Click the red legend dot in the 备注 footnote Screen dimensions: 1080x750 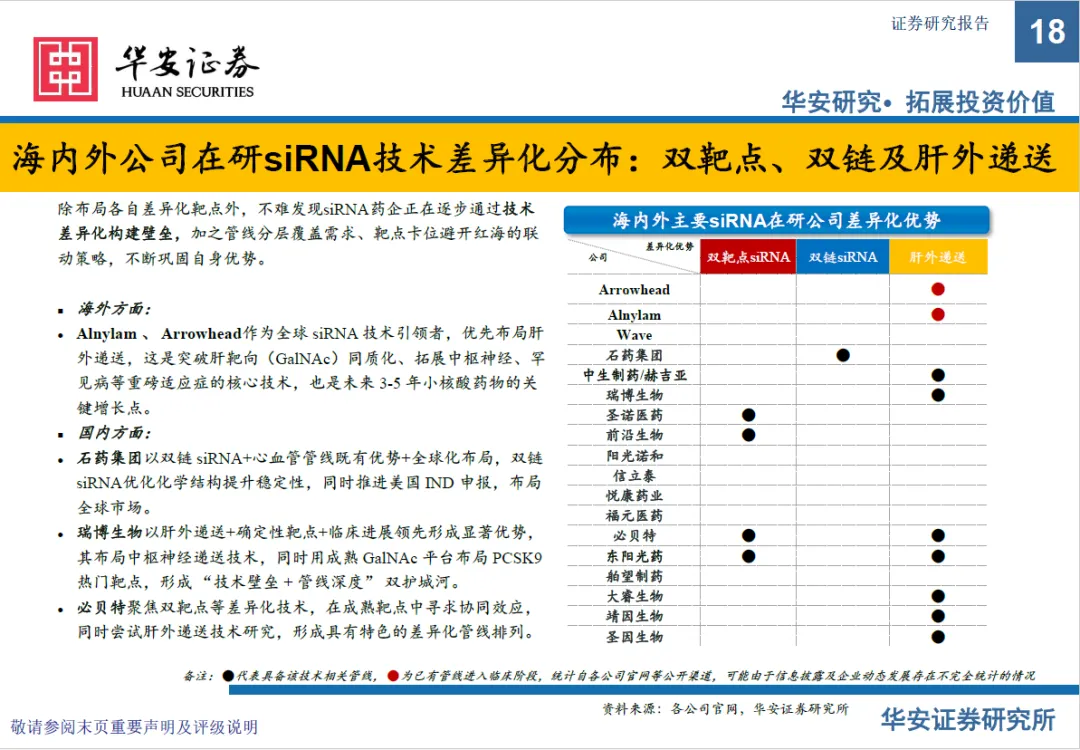pos(393,676)
